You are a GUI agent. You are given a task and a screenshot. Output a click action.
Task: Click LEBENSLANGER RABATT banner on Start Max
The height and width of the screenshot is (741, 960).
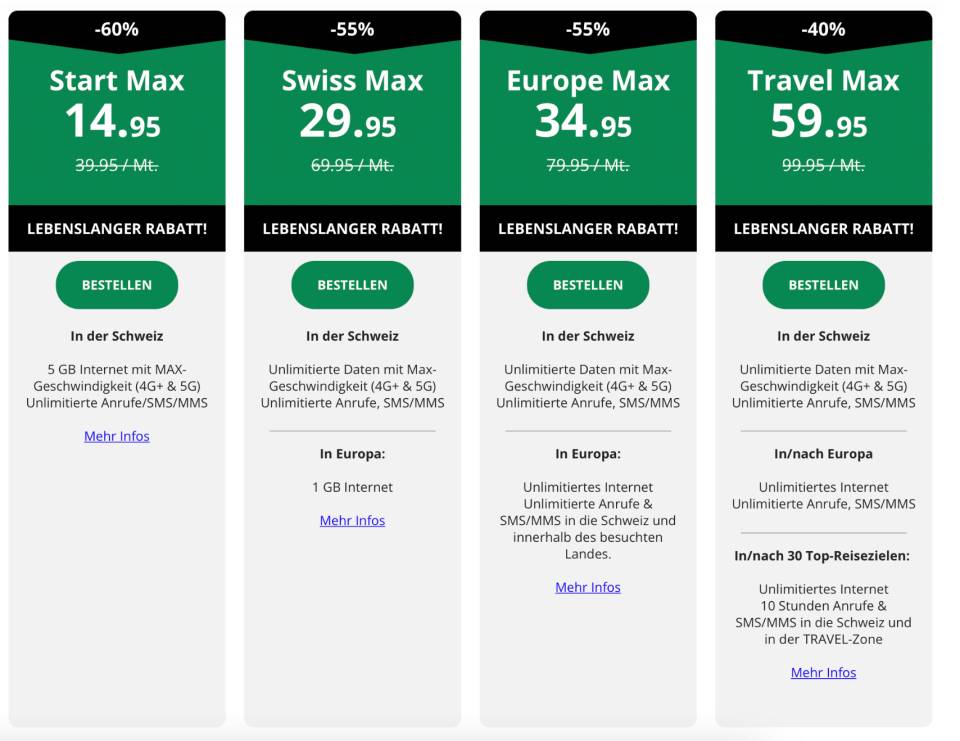tap(117, 228)
